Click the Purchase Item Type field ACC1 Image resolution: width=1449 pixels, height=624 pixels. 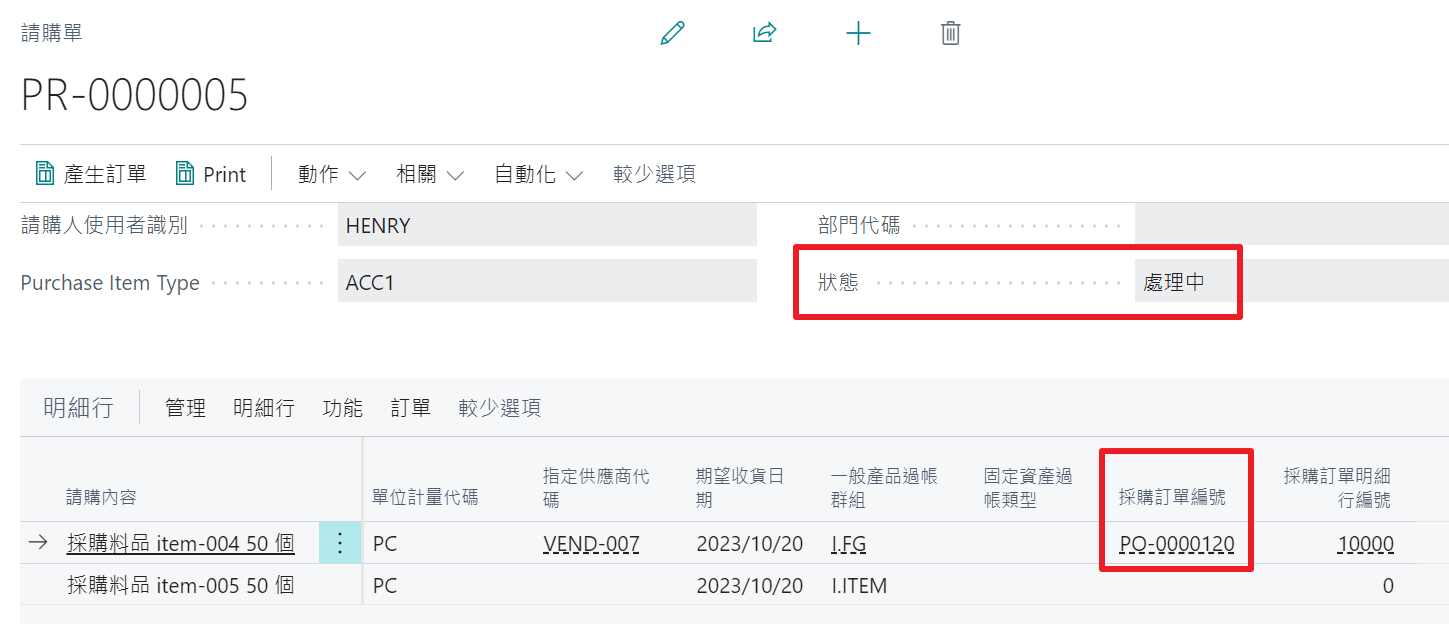(547, 282)
